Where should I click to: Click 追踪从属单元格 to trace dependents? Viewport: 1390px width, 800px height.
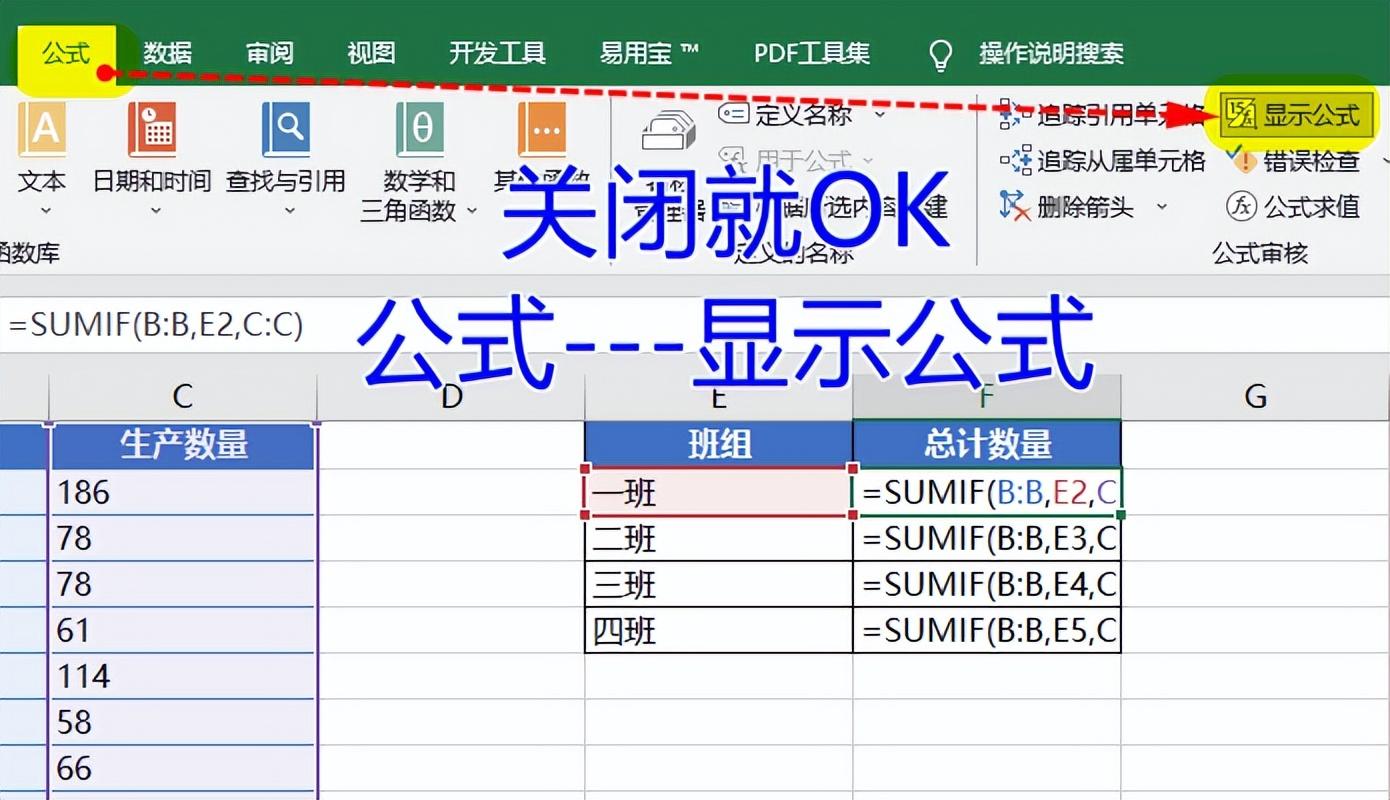[1102, 160]
